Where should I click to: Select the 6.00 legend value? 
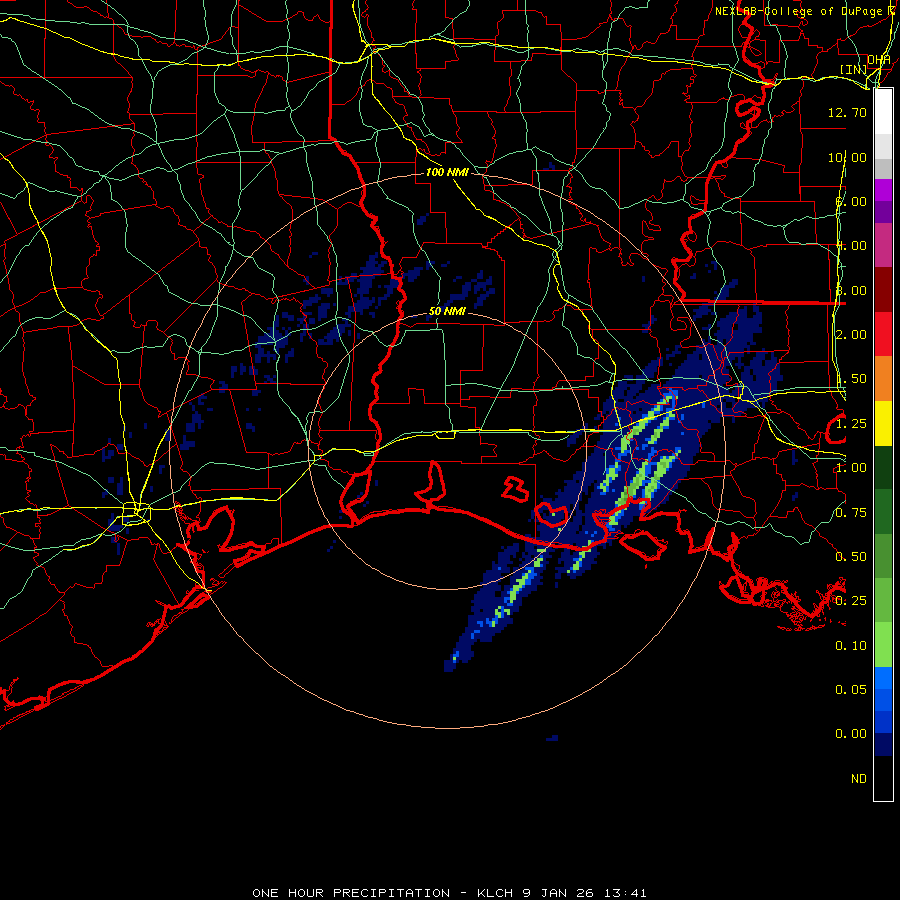pyautogui.click(x=851, y=201)
